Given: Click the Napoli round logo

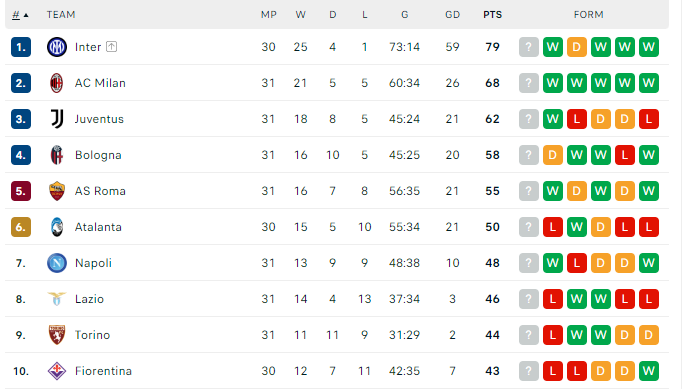Looking at the screenshot, I should click(x=57, y=263).
